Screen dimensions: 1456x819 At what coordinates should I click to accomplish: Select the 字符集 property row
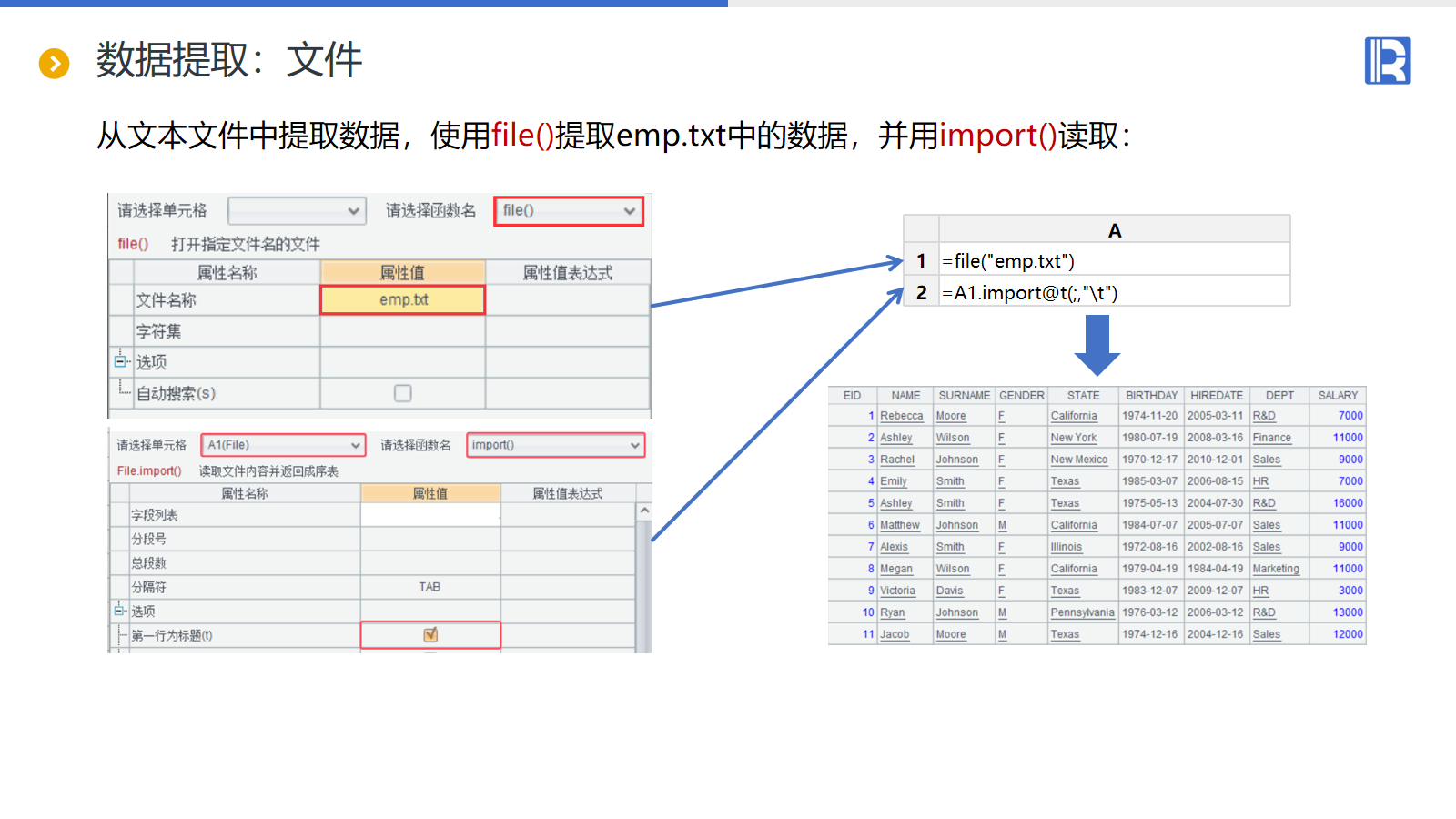(379, 331)
